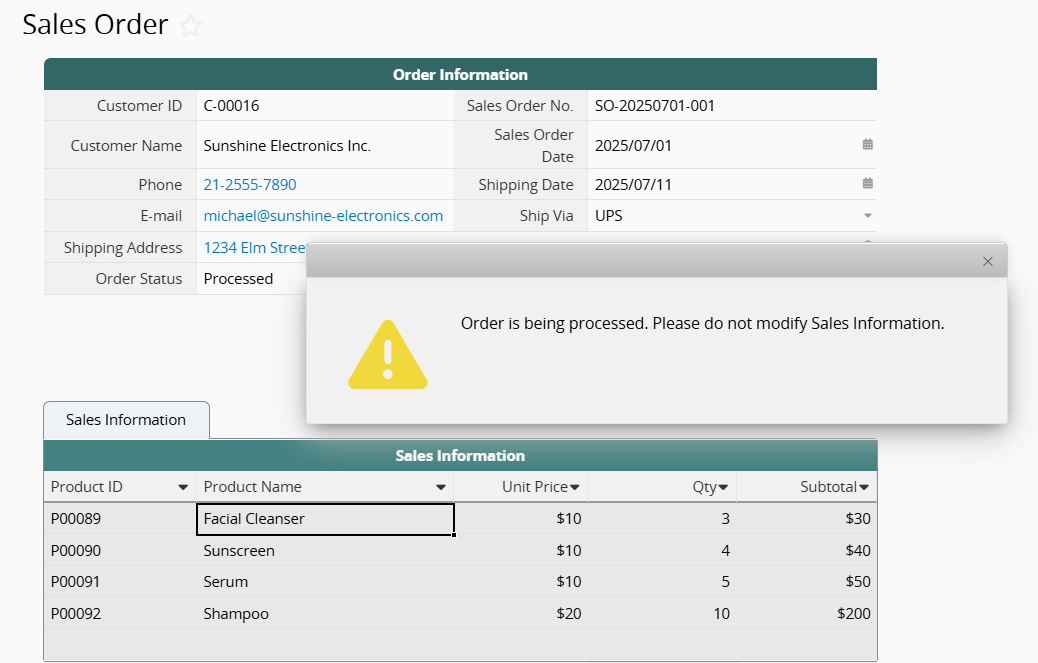Select the Sunshine Electronics Inc. customer name field

(287, 146)
